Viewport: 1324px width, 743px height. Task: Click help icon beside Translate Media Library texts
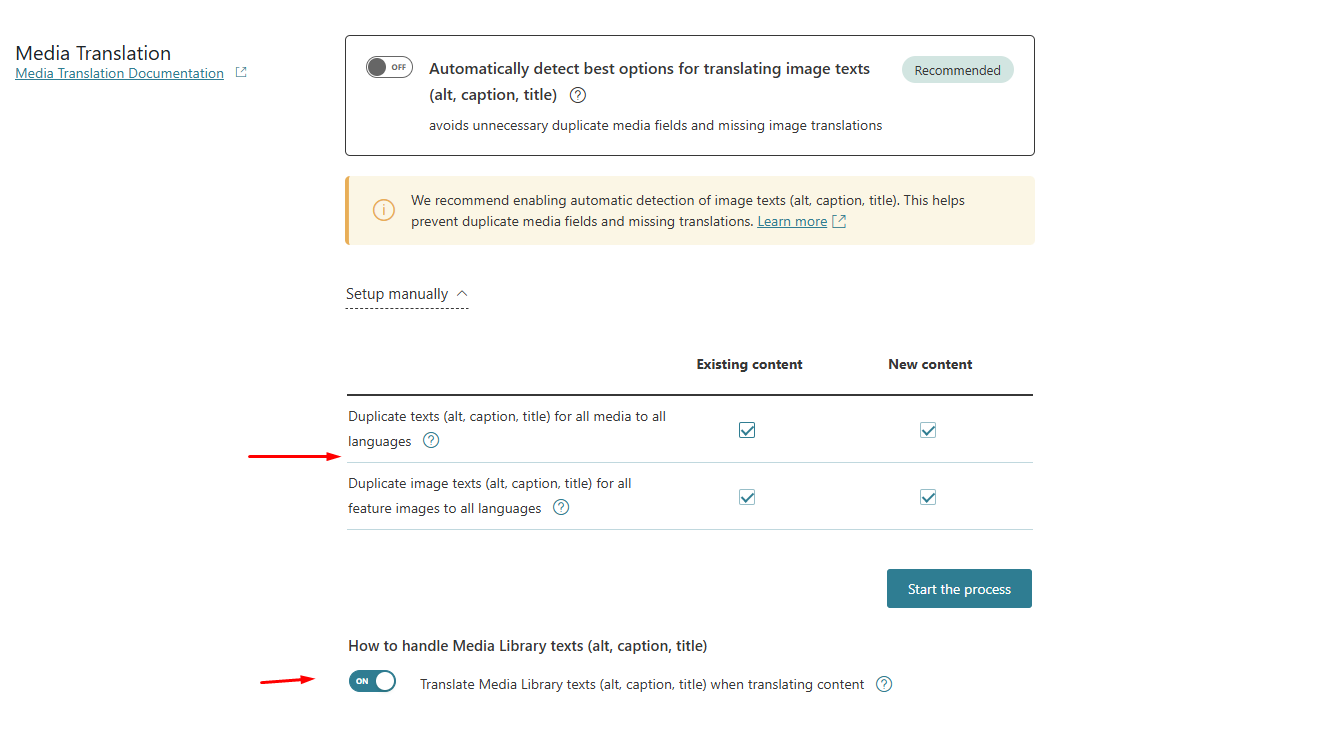click(884, 685)
